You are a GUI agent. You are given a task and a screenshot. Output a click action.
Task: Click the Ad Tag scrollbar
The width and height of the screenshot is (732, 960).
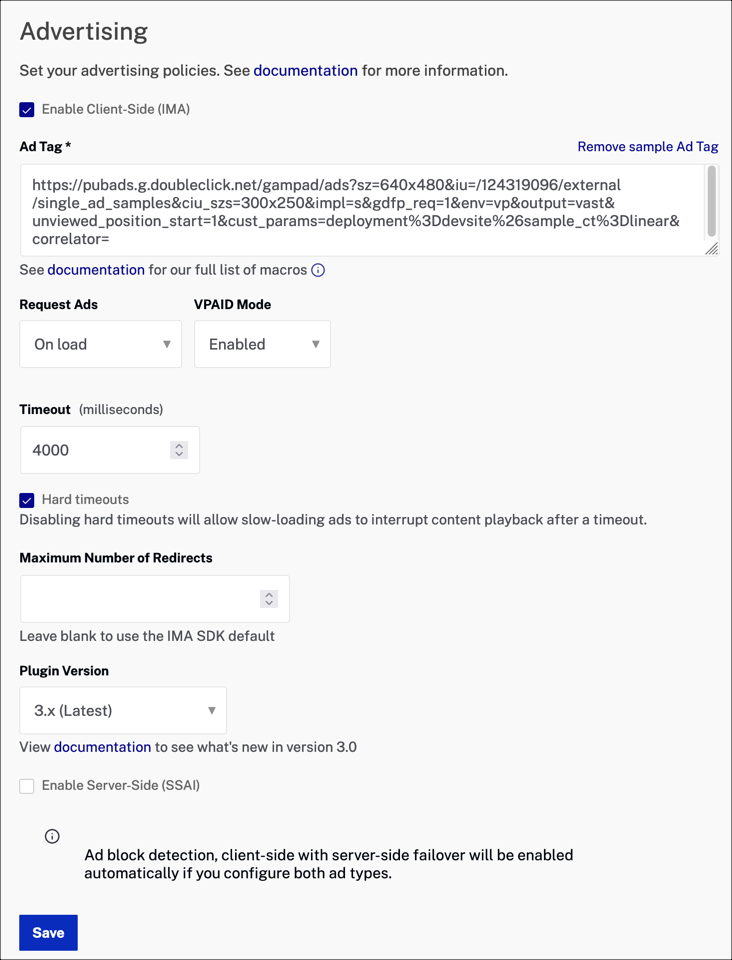click(712, 200)
